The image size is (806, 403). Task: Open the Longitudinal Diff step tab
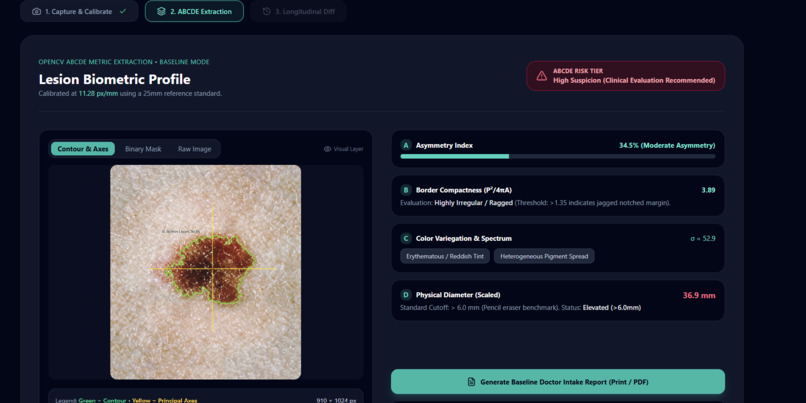pos(298,11)
